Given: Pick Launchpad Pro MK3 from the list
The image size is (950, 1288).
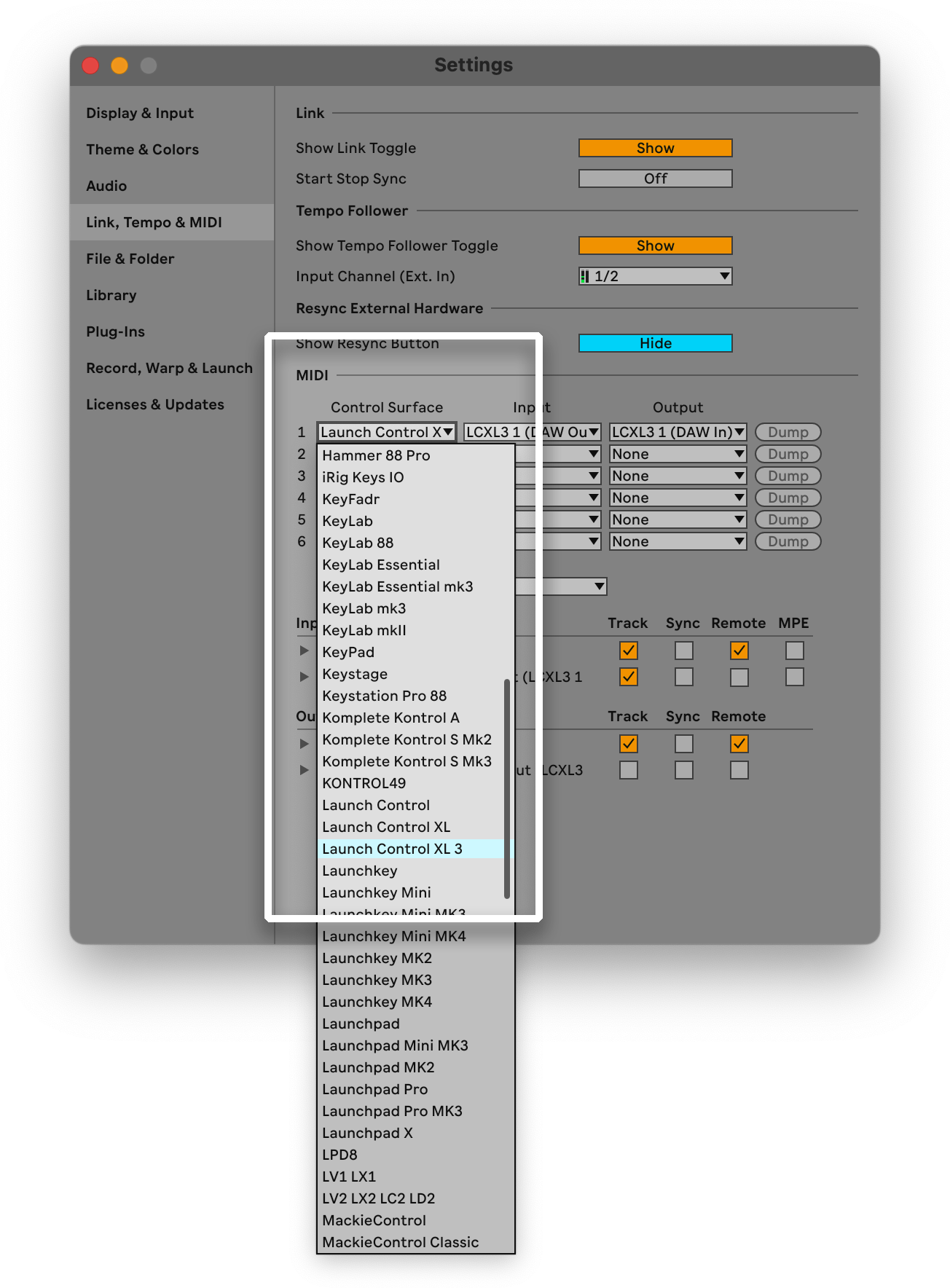Looking at the screenshot, I should pos(416,1111).
